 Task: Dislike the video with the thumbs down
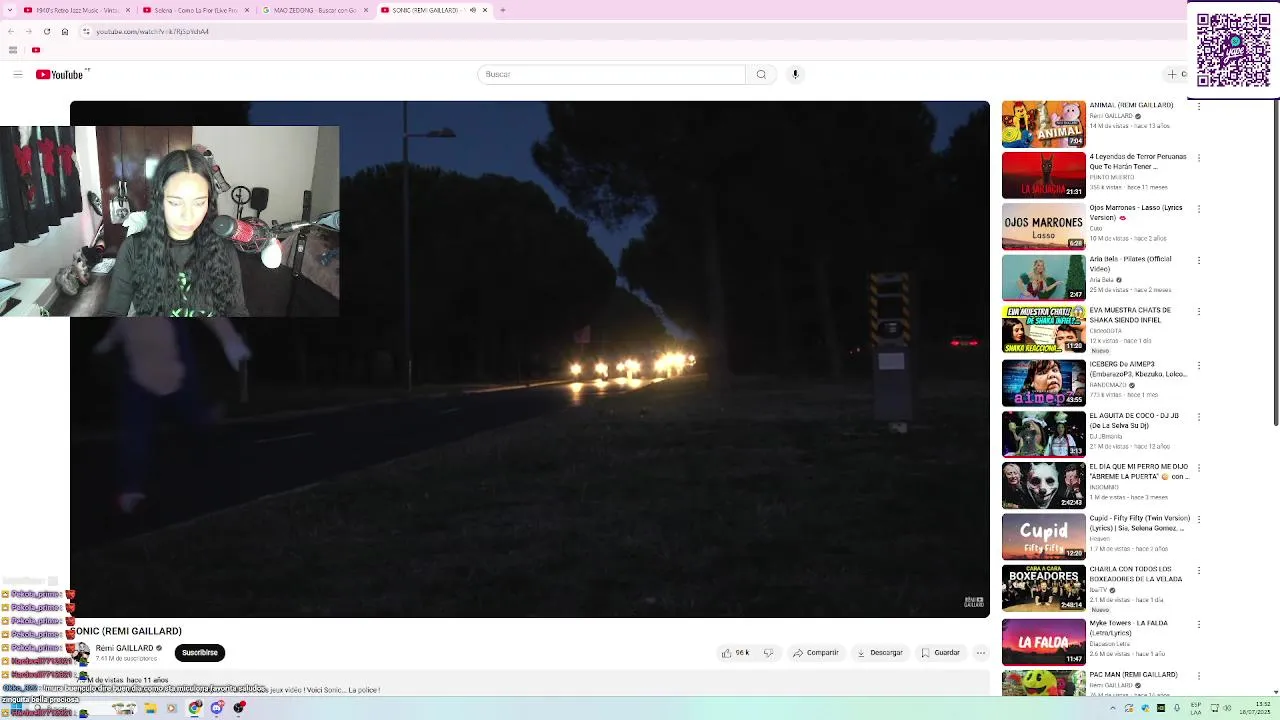tap(768, 653)
